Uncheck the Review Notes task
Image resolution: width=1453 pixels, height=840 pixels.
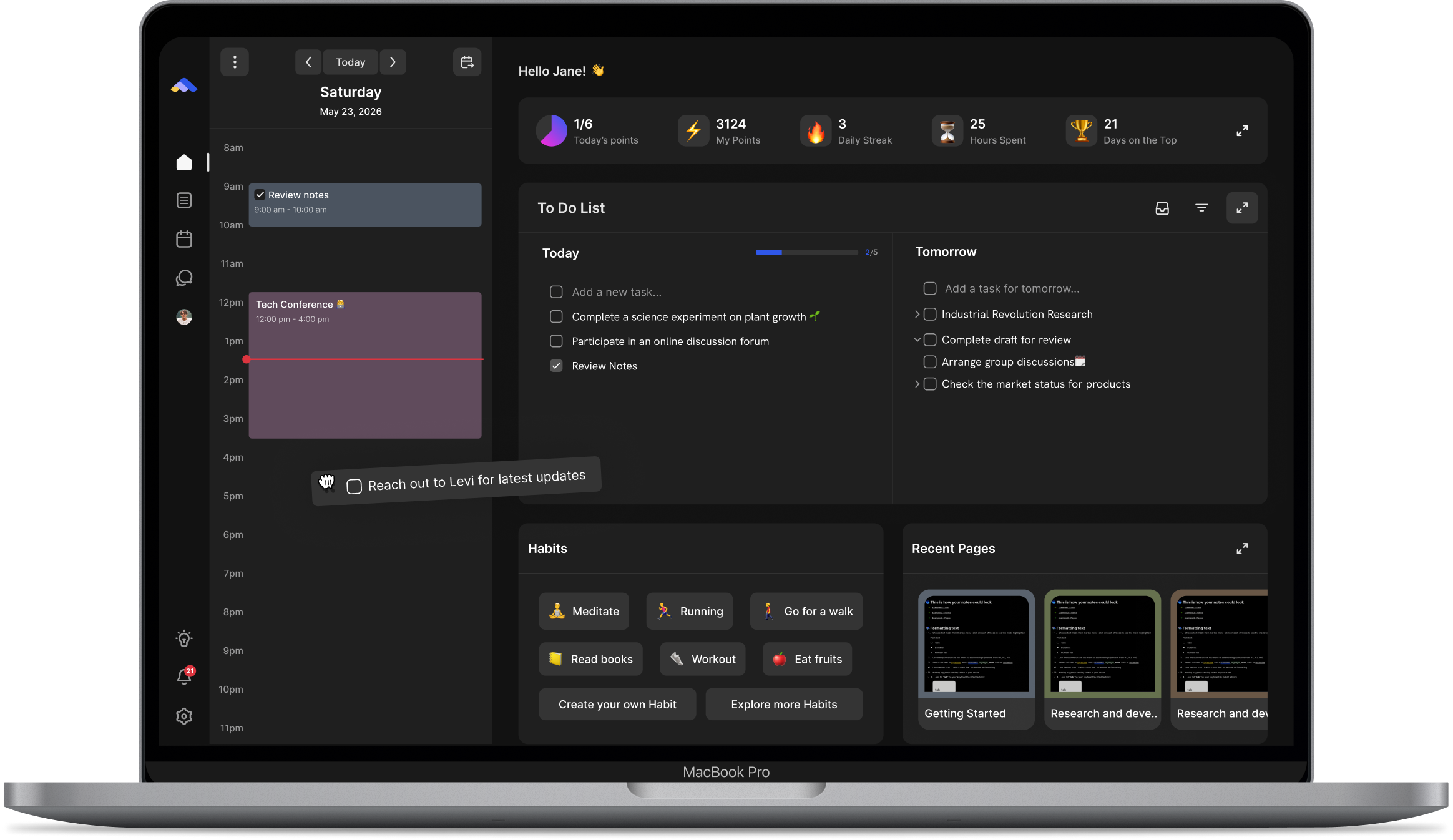556,366
